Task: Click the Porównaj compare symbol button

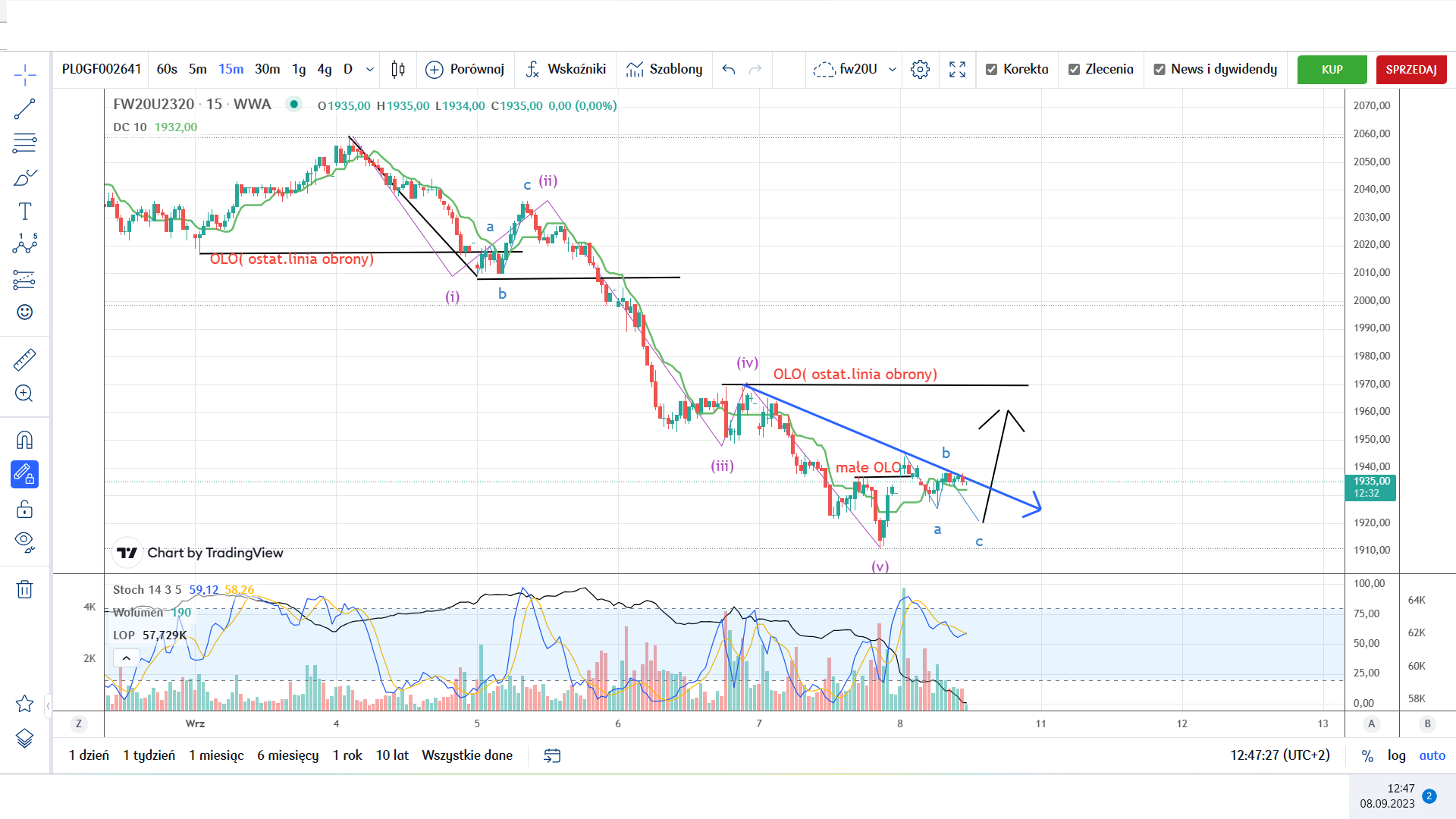Action: pos(465,70)
